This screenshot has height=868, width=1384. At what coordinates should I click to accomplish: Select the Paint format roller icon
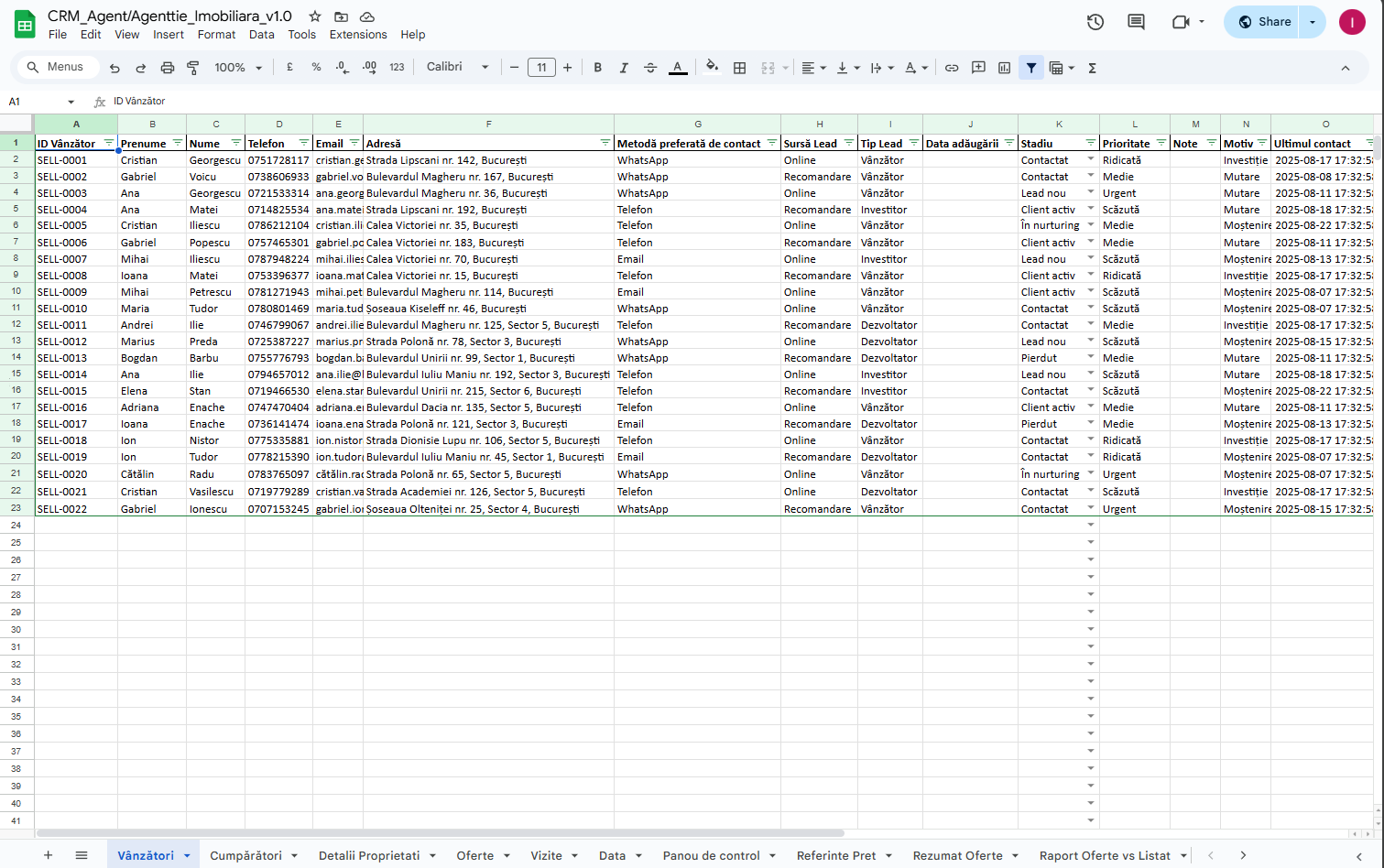(x=193, y=68)
